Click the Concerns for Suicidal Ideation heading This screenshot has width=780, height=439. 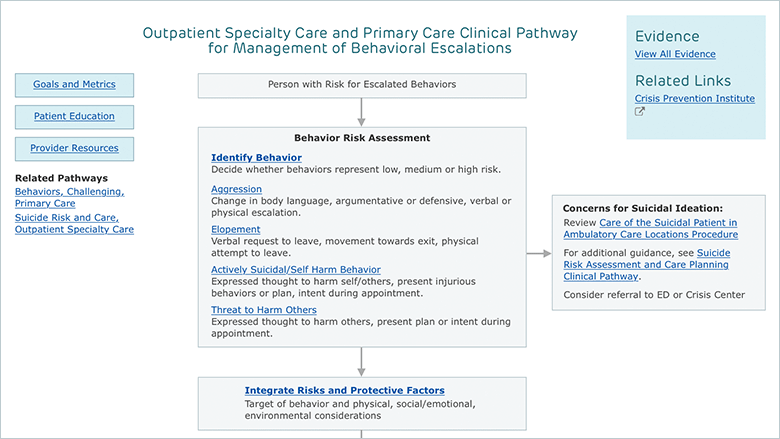coord(643,208)
